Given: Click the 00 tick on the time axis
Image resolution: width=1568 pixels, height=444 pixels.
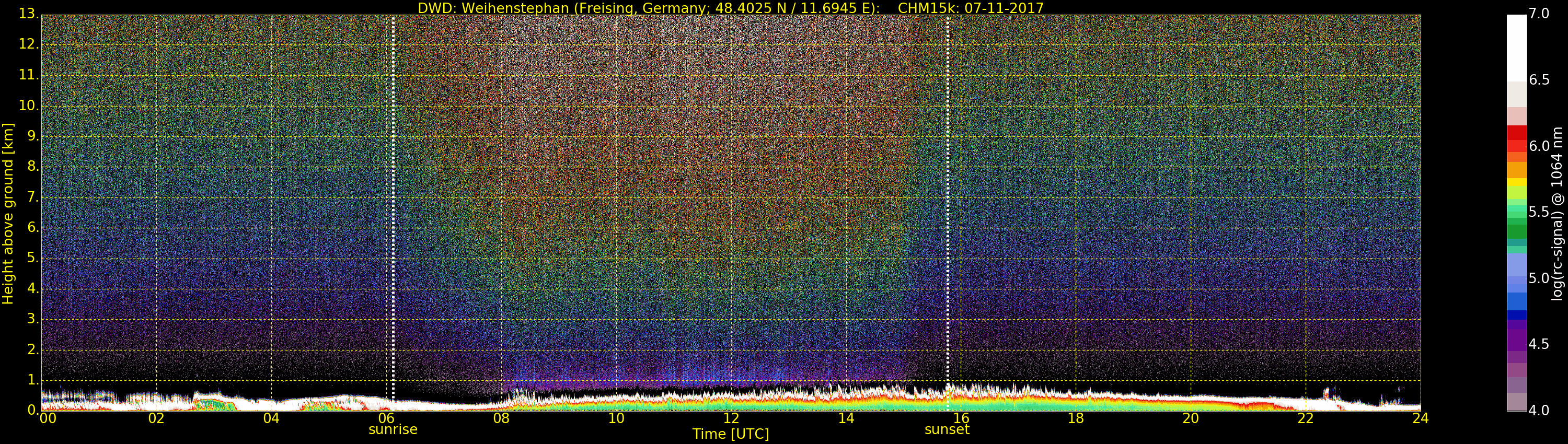Looking at the screenshot, I should tap(47, 418).
